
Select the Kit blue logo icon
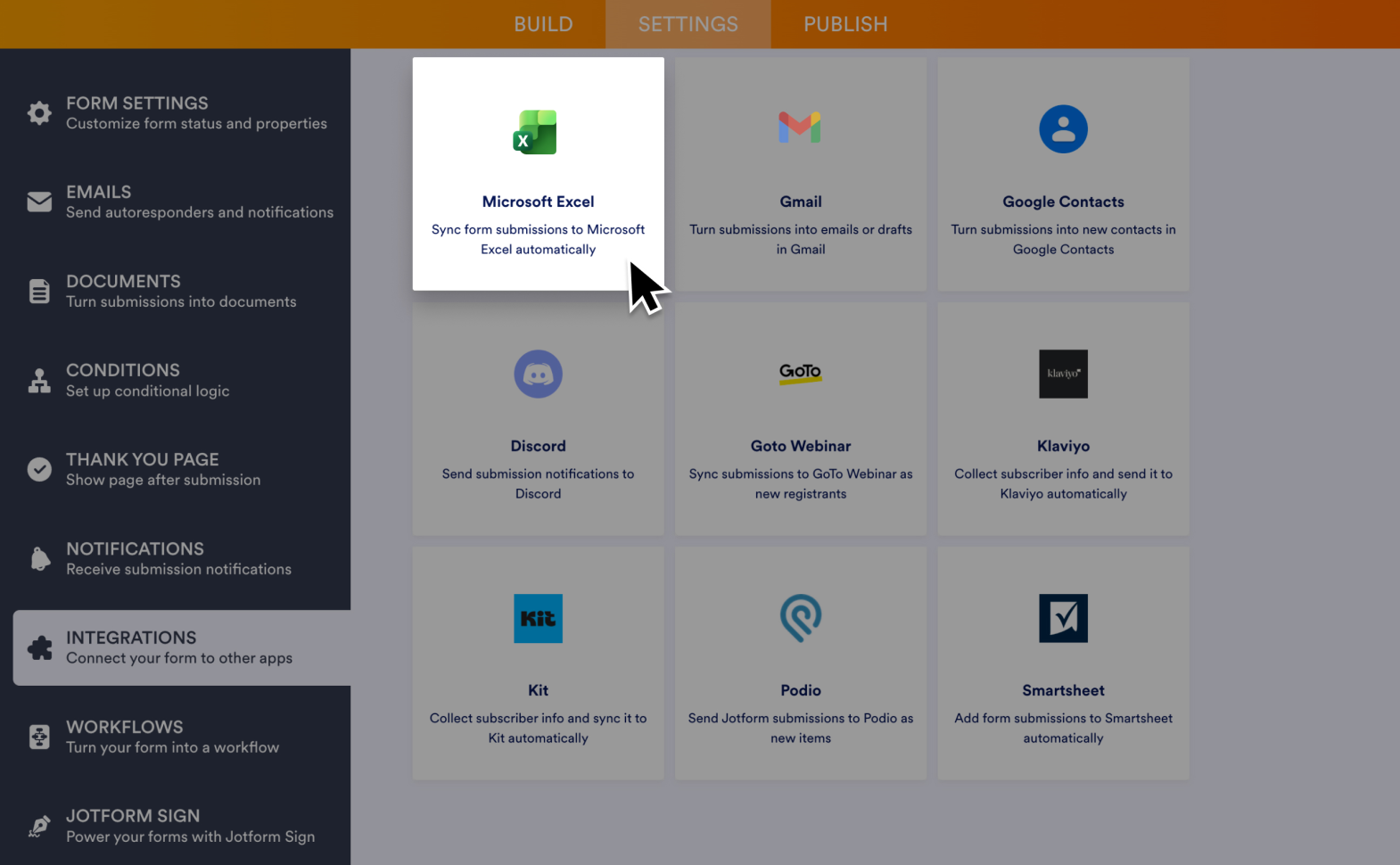click(x=538, y=618)
